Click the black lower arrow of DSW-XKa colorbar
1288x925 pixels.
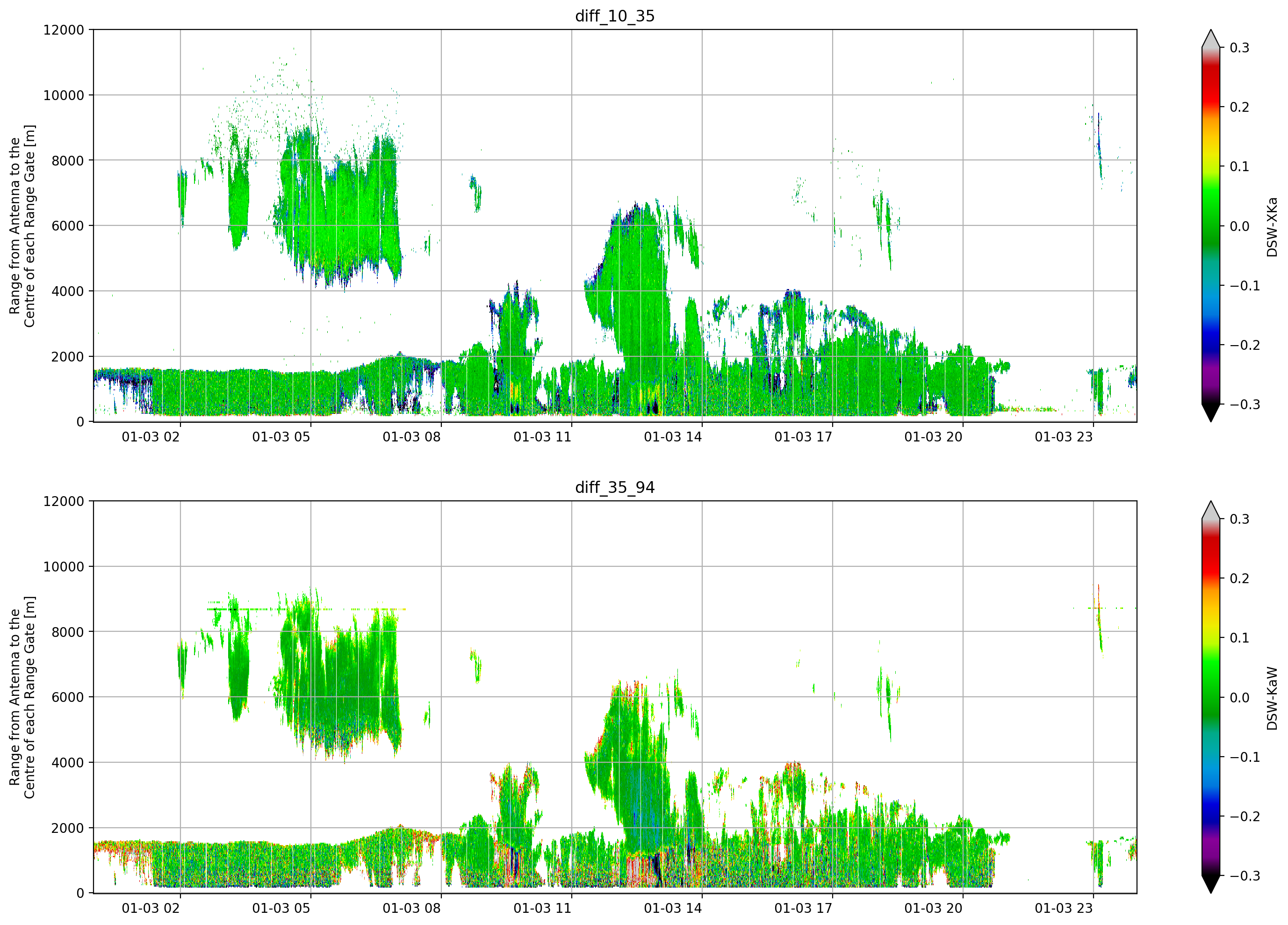[1211, 412]
